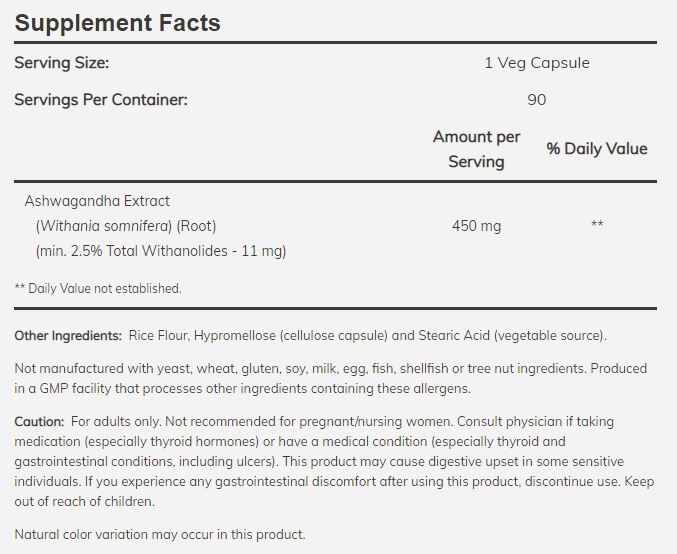The width and height of the screenshot is (677, 554).
Task: Click the Daily Value not established footnote
Action: (x=98, y=288)
